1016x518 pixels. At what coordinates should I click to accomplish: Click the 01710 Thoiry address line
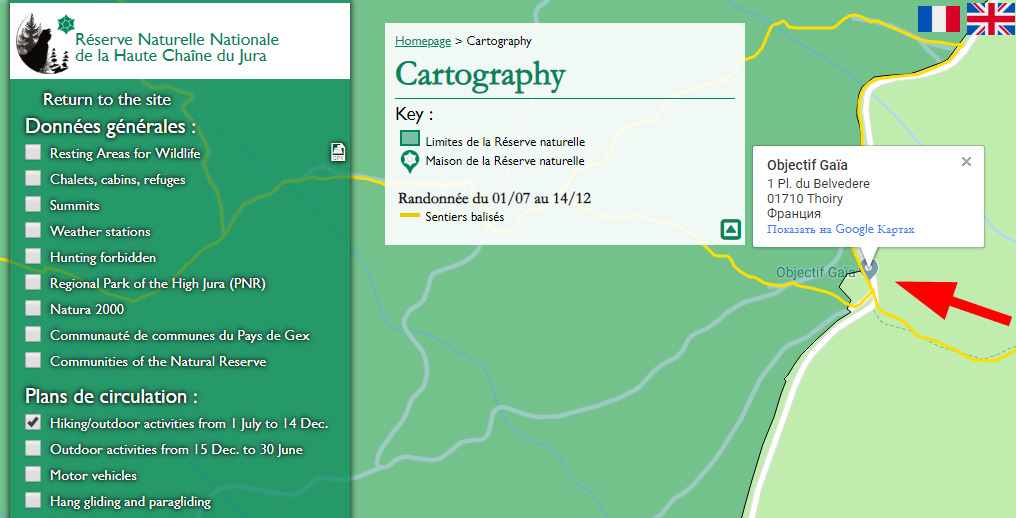[x=805, y=198]
